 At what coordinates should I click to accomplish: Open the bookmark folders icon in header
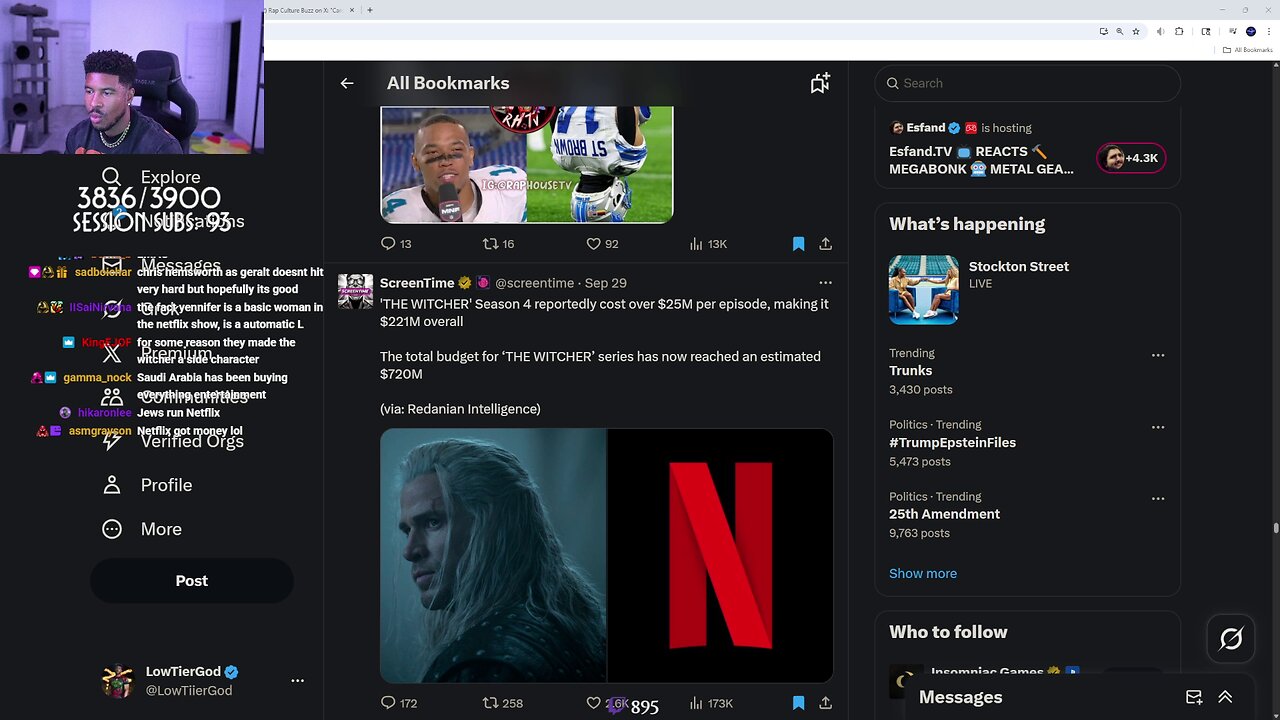[x=820, y=83]
